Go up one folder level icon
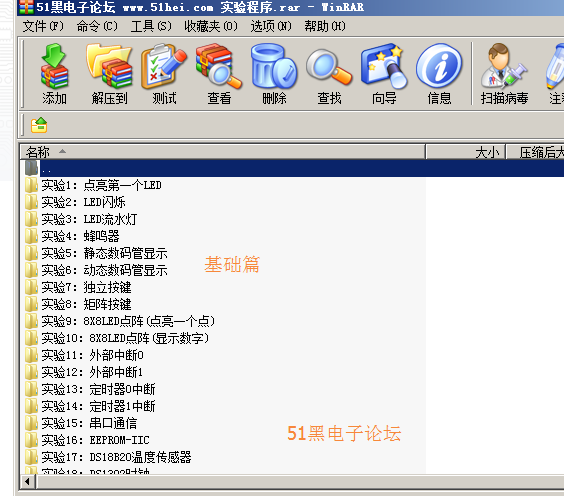The image size is (564, 496). pos(39,125)
